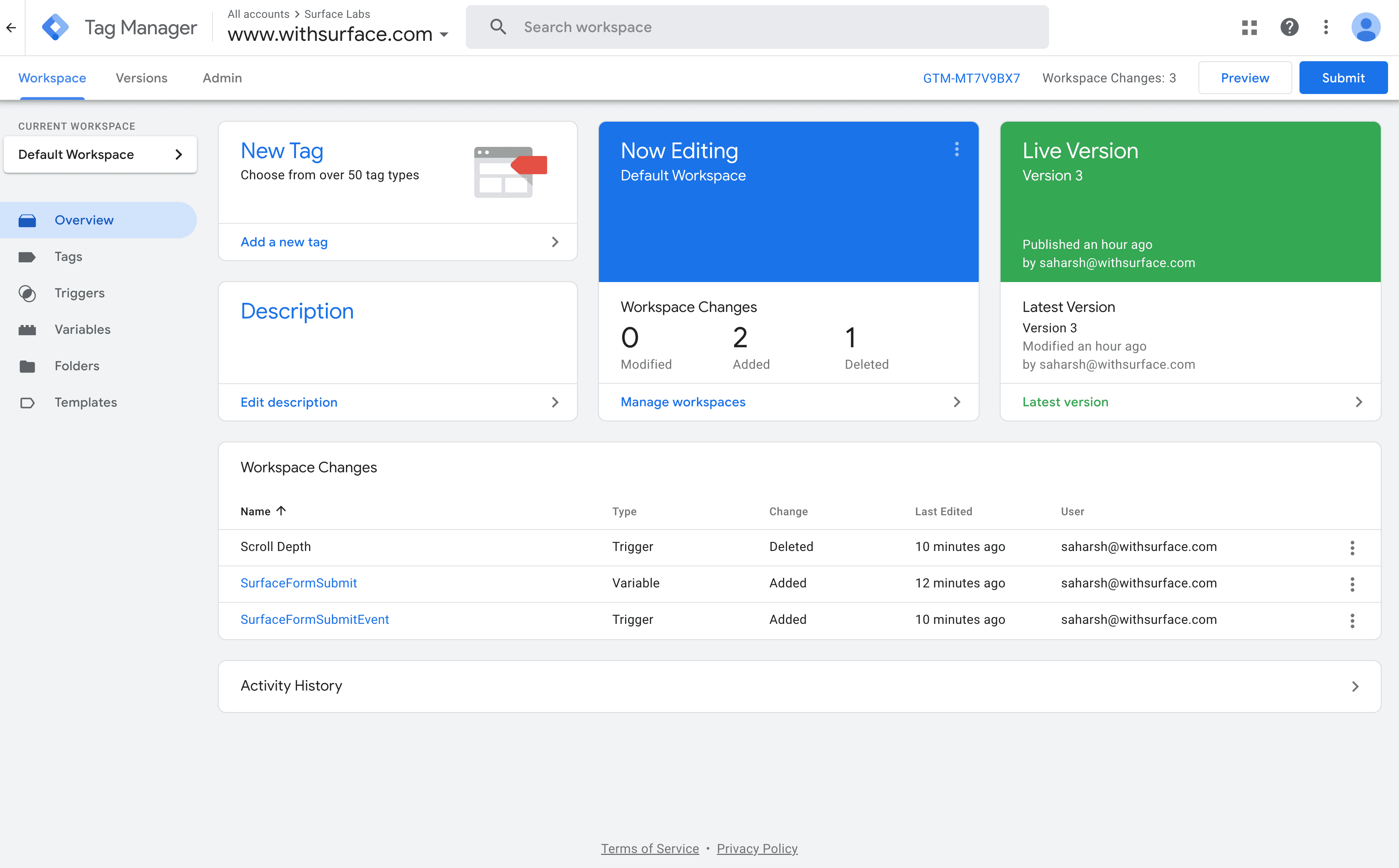Open the SurfaceFormSubmitEvent trigger link
Image resolution: width=1399 pixels, height=868 pixels.
pyautogui.click(x=315, y=620)
